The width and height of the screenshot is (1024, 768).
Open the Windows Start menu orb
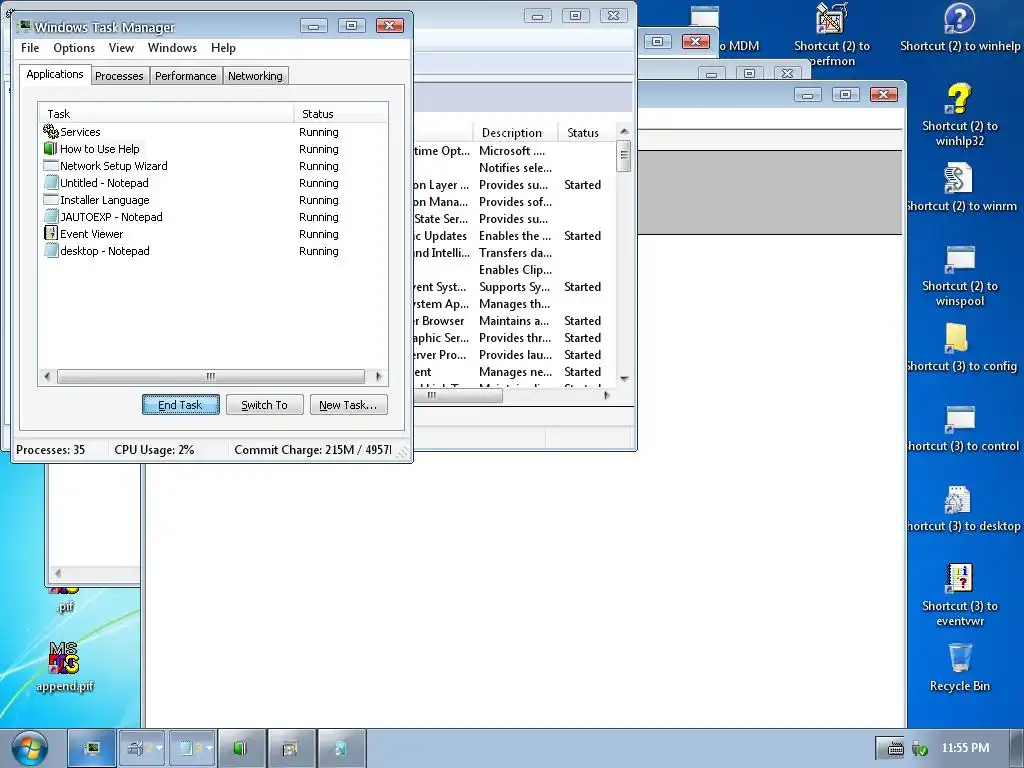point(30,748)
